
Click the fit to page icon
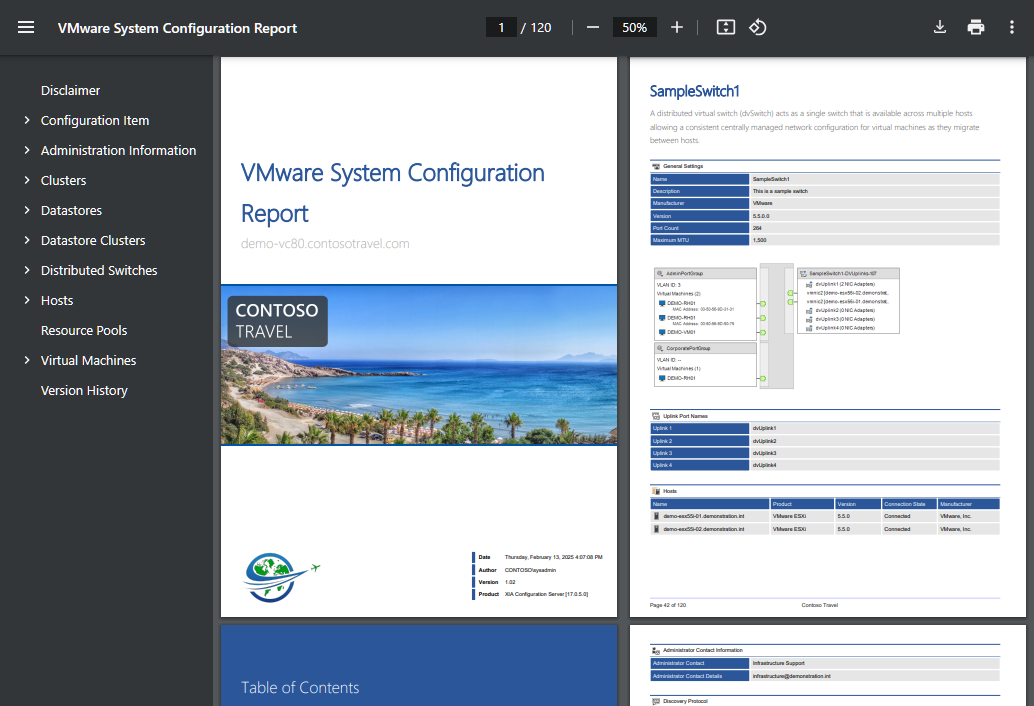coord(725,27)
